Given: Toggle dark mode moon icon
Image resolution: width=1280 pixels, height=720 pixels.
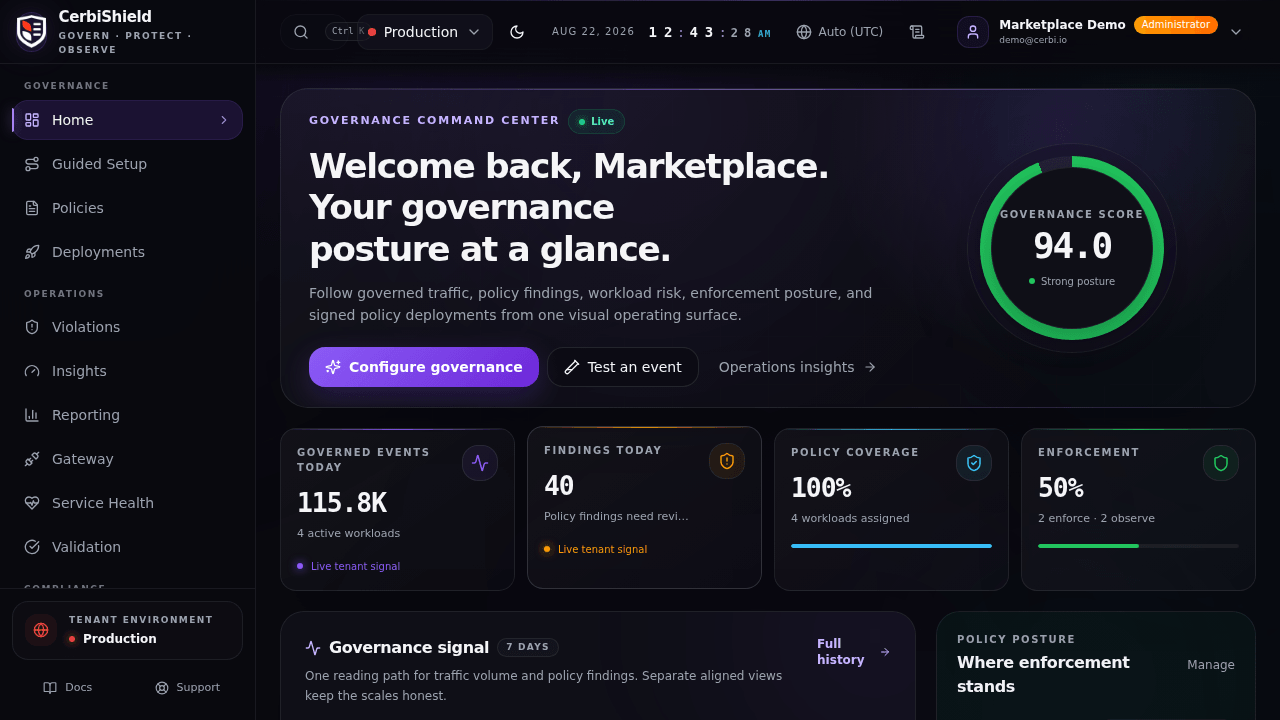Looking at the screenshot, I should point(517,32).
